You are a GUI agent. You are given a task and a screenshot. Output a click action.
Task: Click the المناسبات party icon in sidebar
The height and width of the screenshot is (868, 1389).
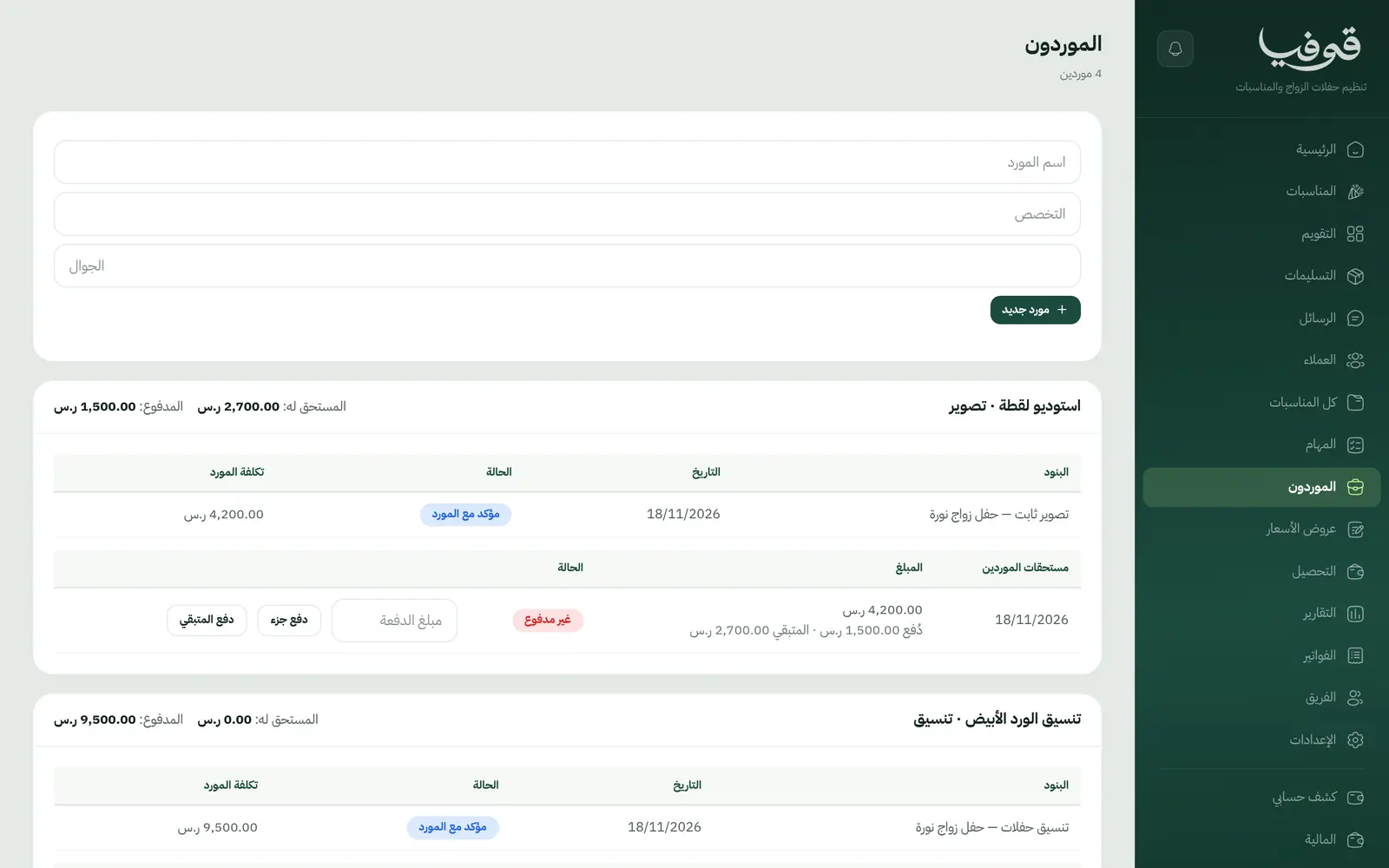pos(1355,192)
